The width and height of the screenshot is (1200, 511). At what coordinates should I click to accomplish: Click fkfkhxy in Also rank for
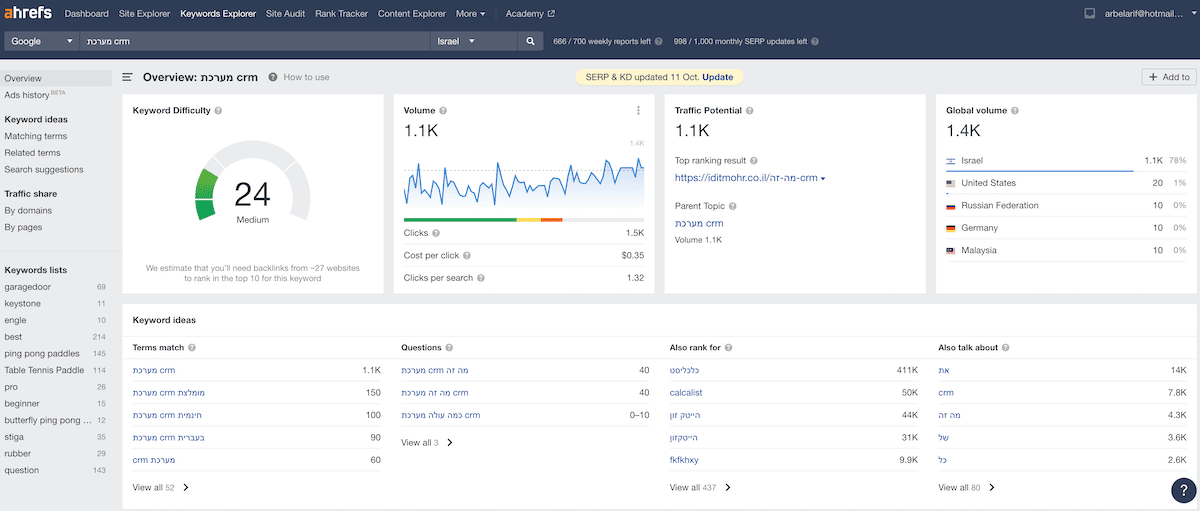(x=684, y=460)
